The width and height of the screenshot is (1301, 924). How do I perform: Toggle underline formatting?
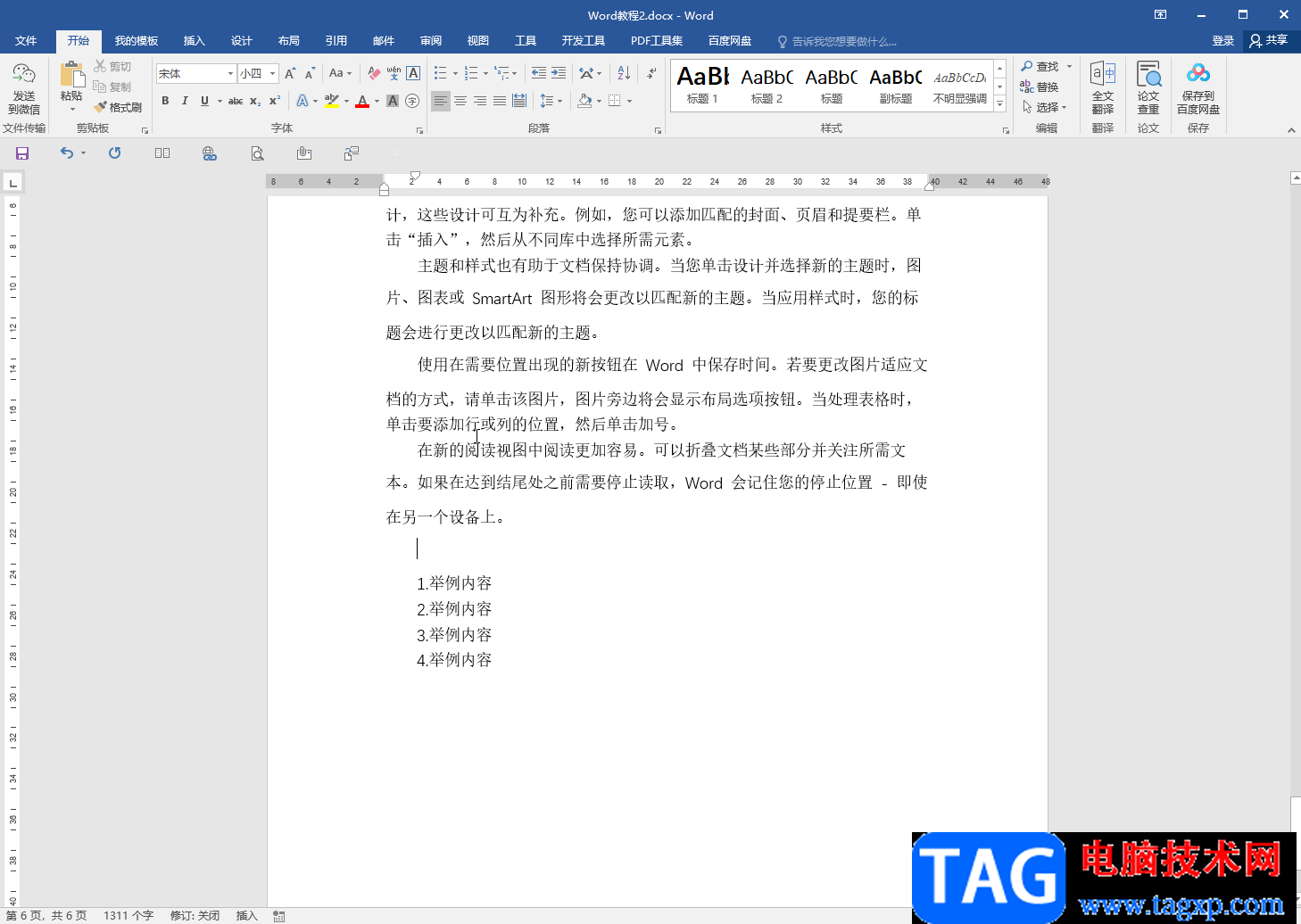click(x=204, y=101)
